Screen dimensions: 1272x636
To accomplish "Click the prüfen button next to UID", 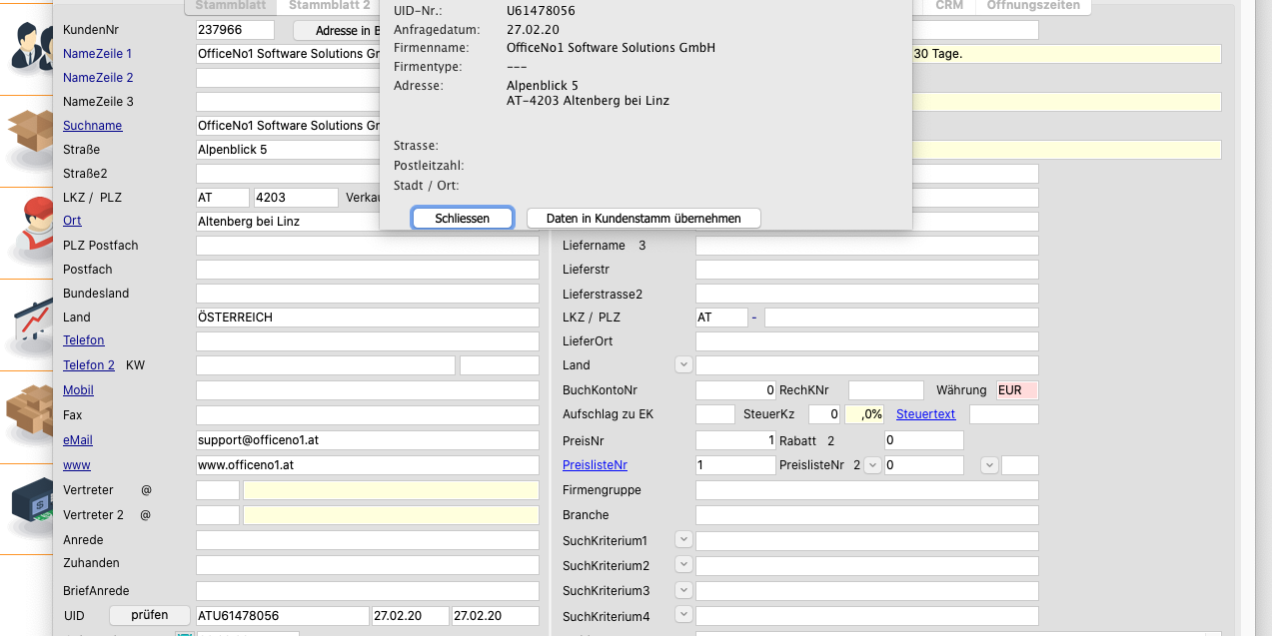I will pyautogui.click(x=150, y=615).
